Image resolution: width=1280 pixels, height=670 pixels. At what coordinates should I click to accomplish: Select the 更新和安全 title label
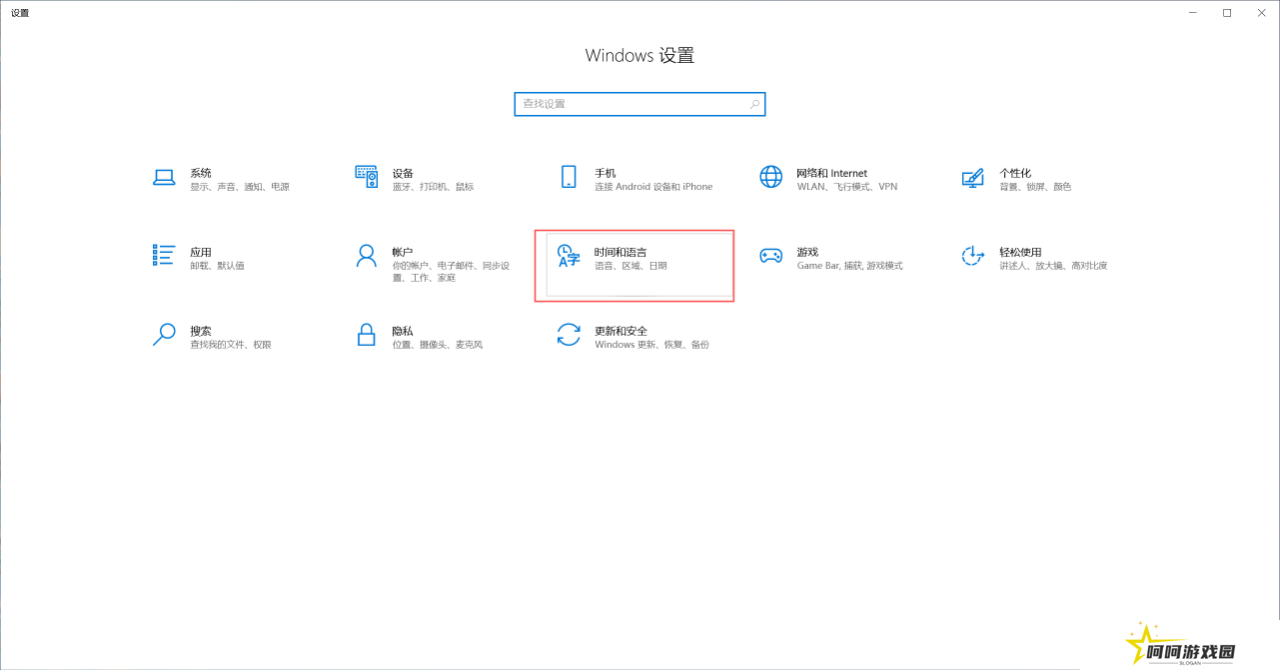pos(621,330)
